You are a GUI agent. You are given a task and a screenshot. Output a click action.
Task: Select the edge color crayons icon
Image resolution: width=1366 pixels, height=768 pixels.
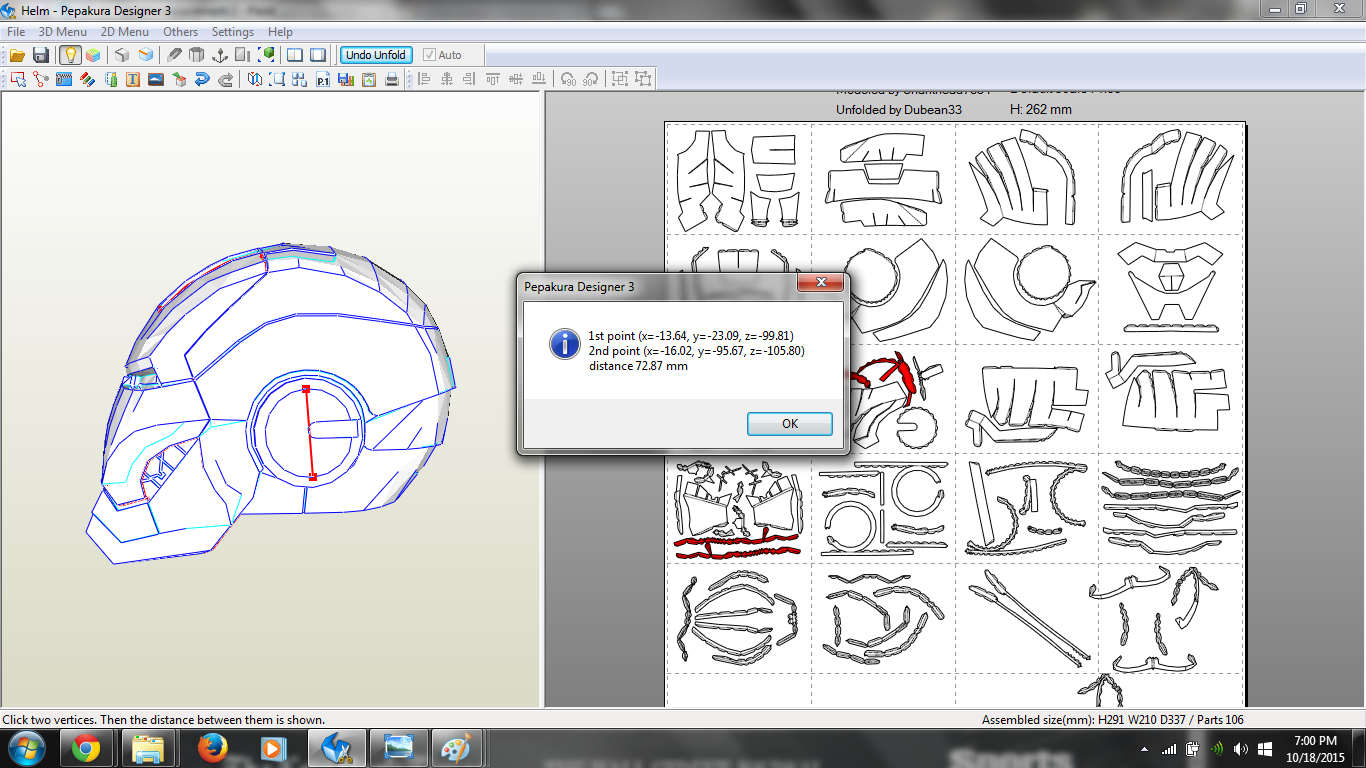coord(87,79)
